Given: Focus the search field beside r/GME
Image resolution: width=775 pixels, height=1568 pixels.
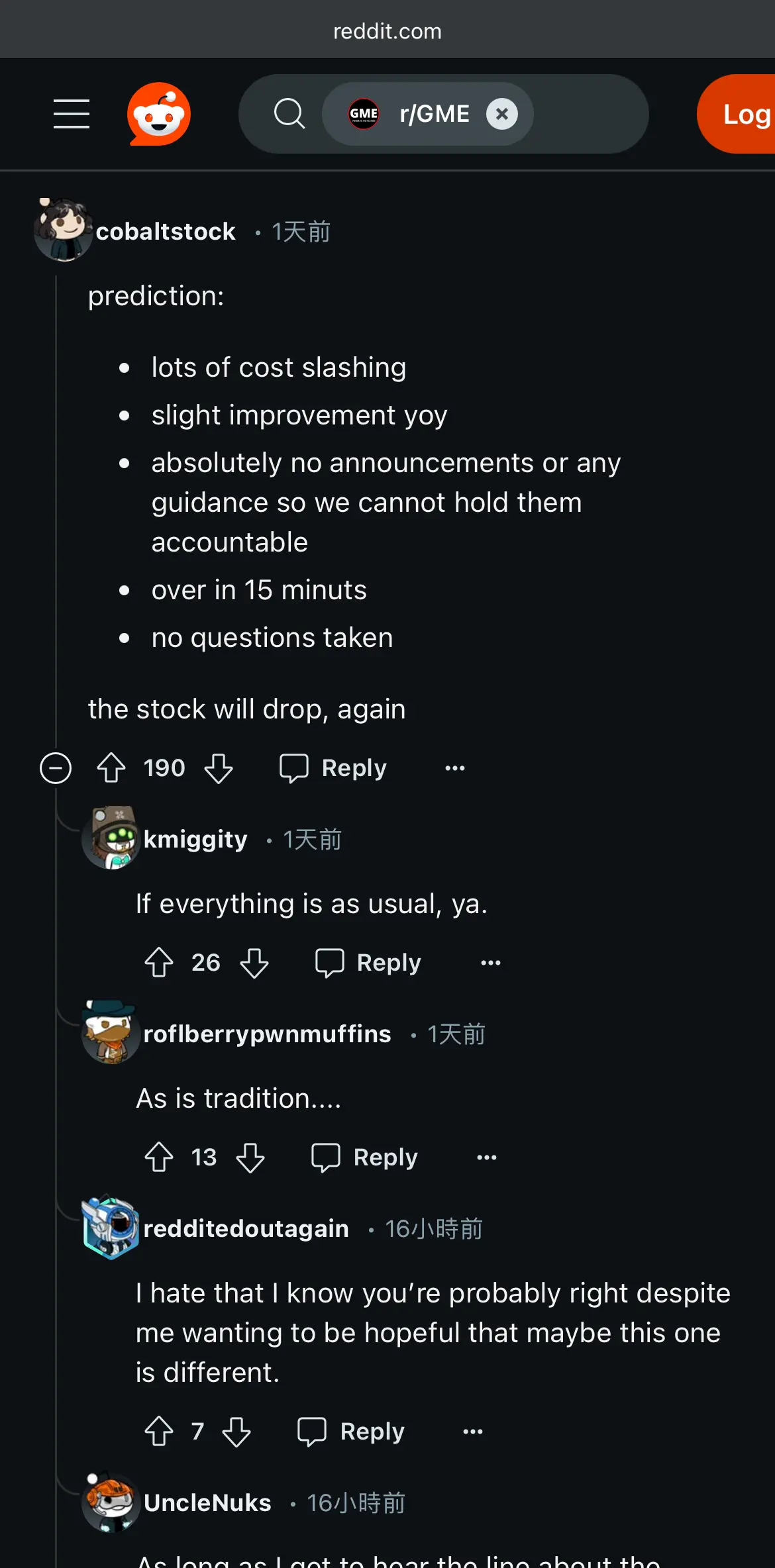Looking at the screenshot, I should click(590, 114).
